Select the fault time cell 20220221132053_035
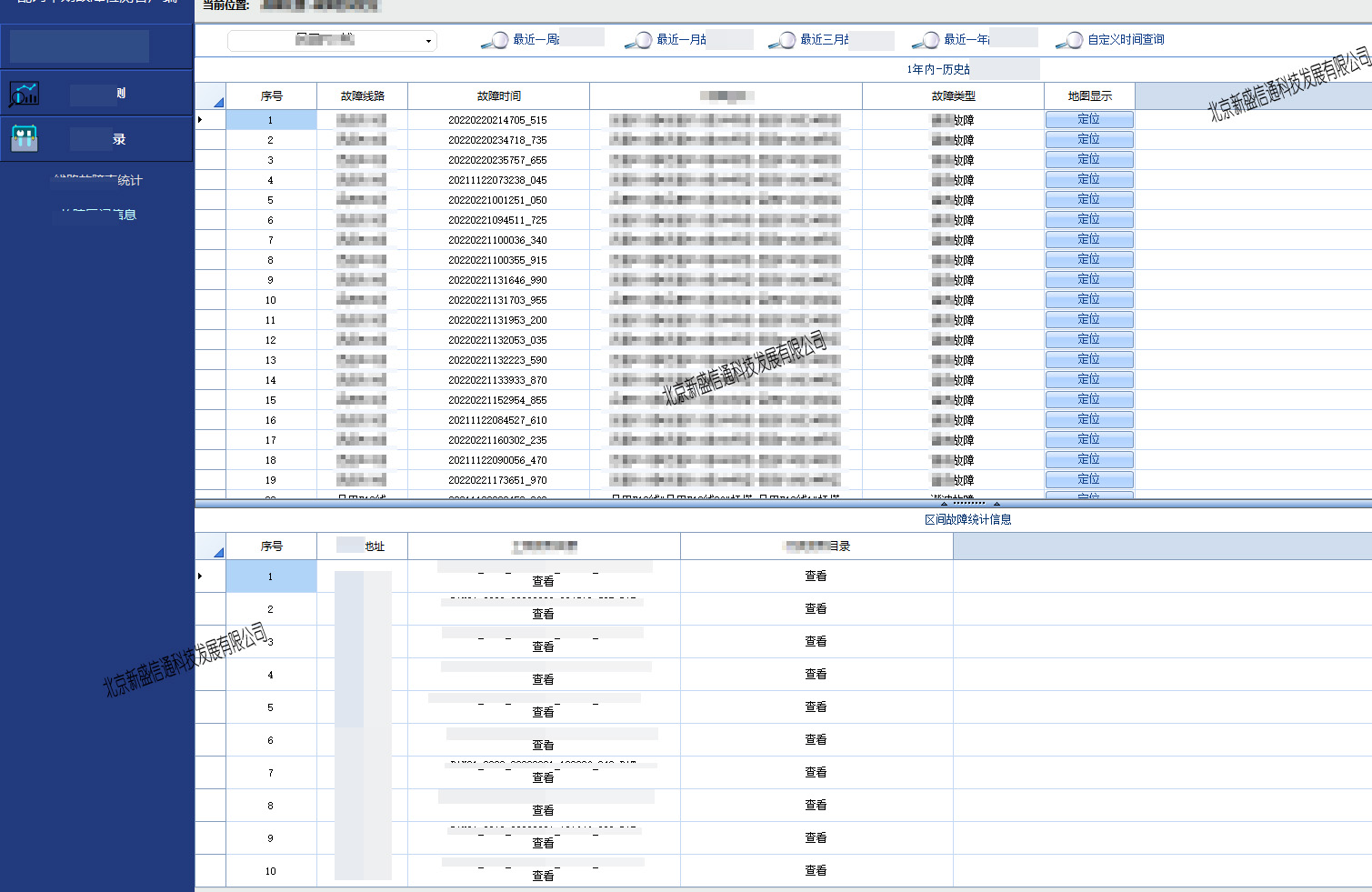The image size is (1372, 892). pyautogui.click(x=498, y=340)
